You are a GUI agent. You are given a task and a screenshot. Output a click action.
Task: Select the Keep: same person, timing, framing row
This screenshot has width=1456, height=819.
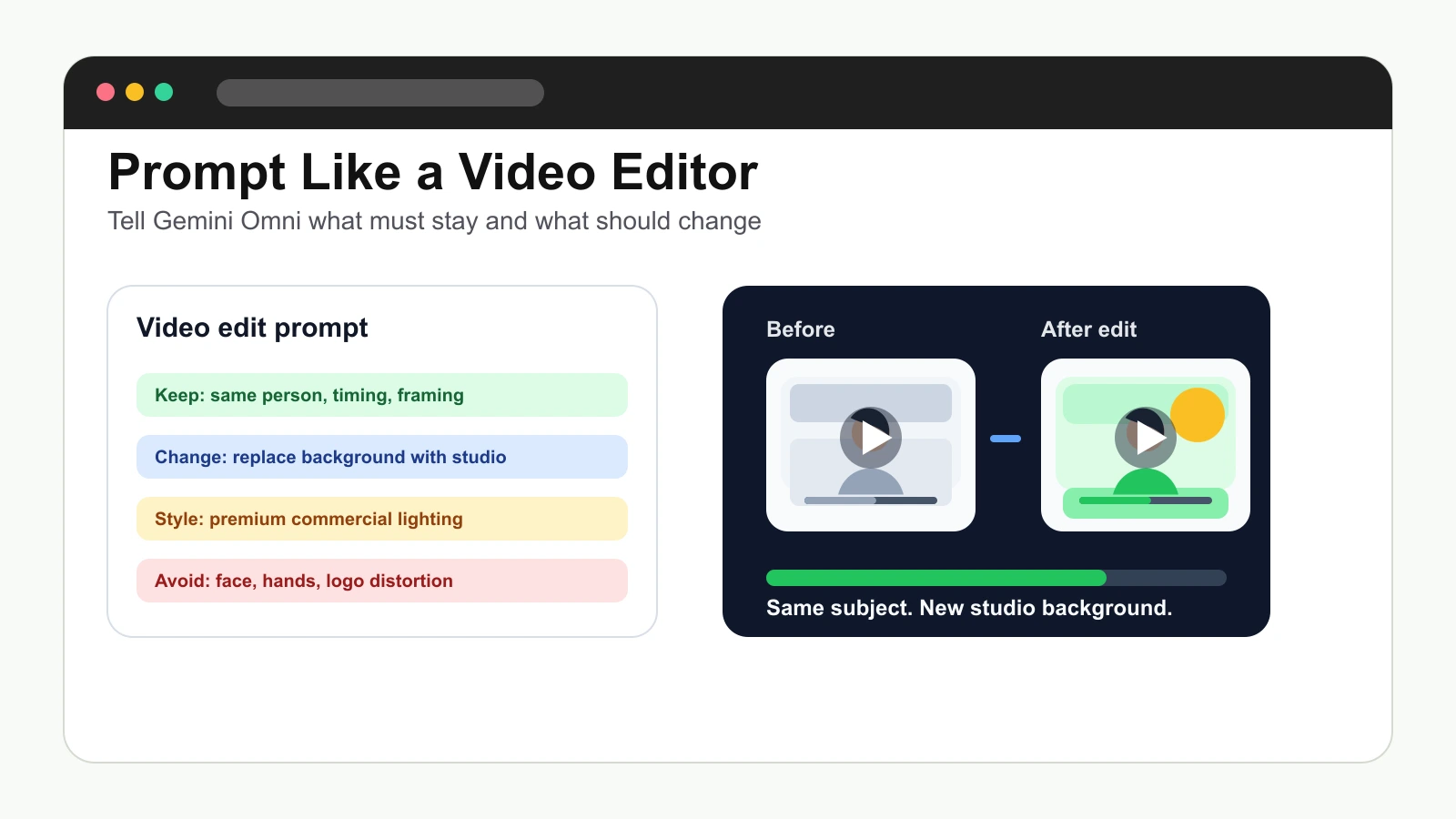[x=382, y=395]
